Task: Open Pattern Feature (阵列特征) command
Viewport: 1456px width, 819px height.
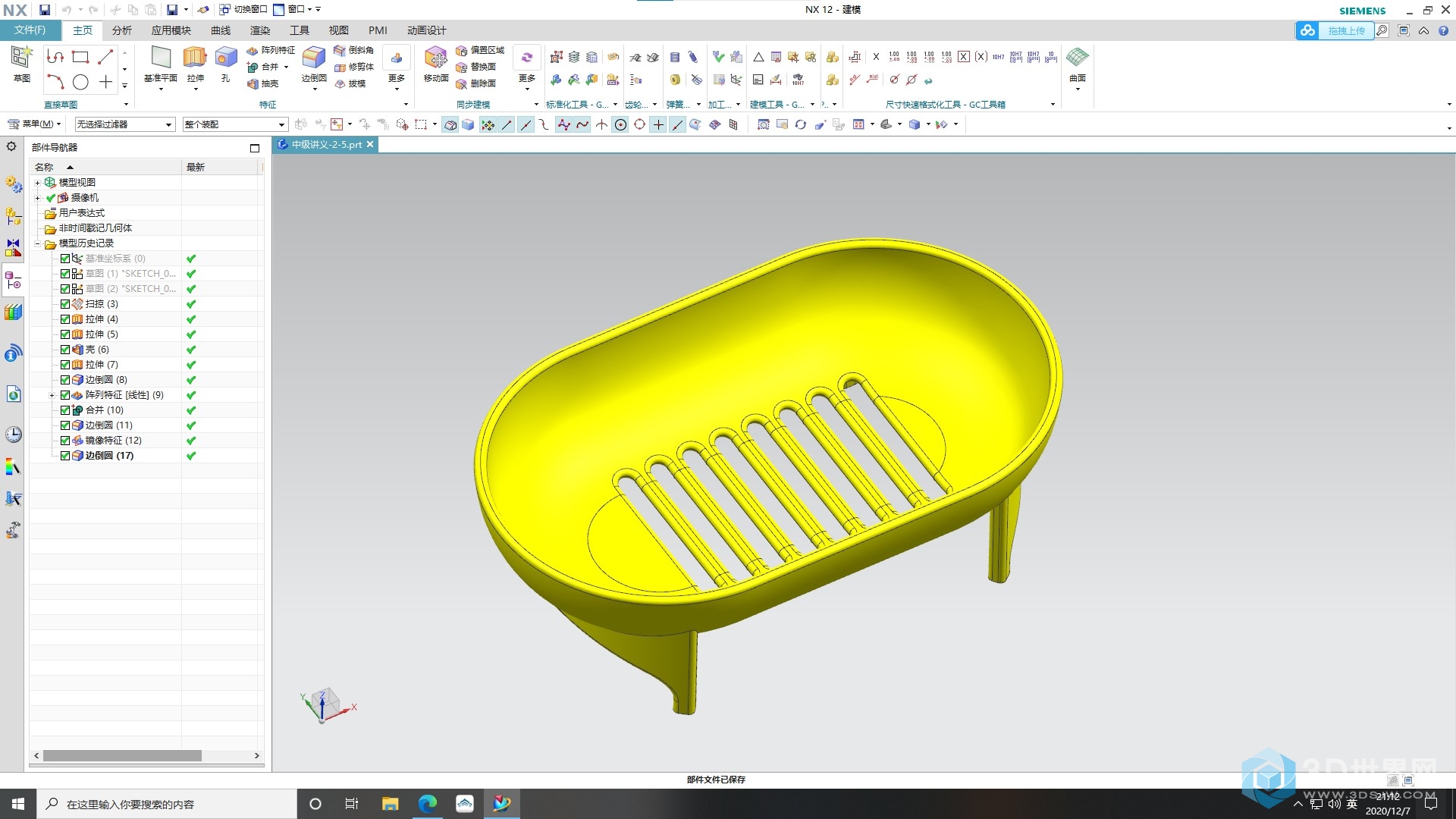Action: (271, 50)
